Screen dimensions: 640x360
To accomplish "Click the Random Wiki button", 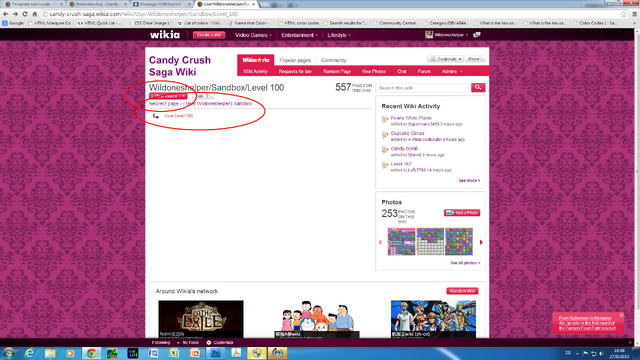I will 462,291.
